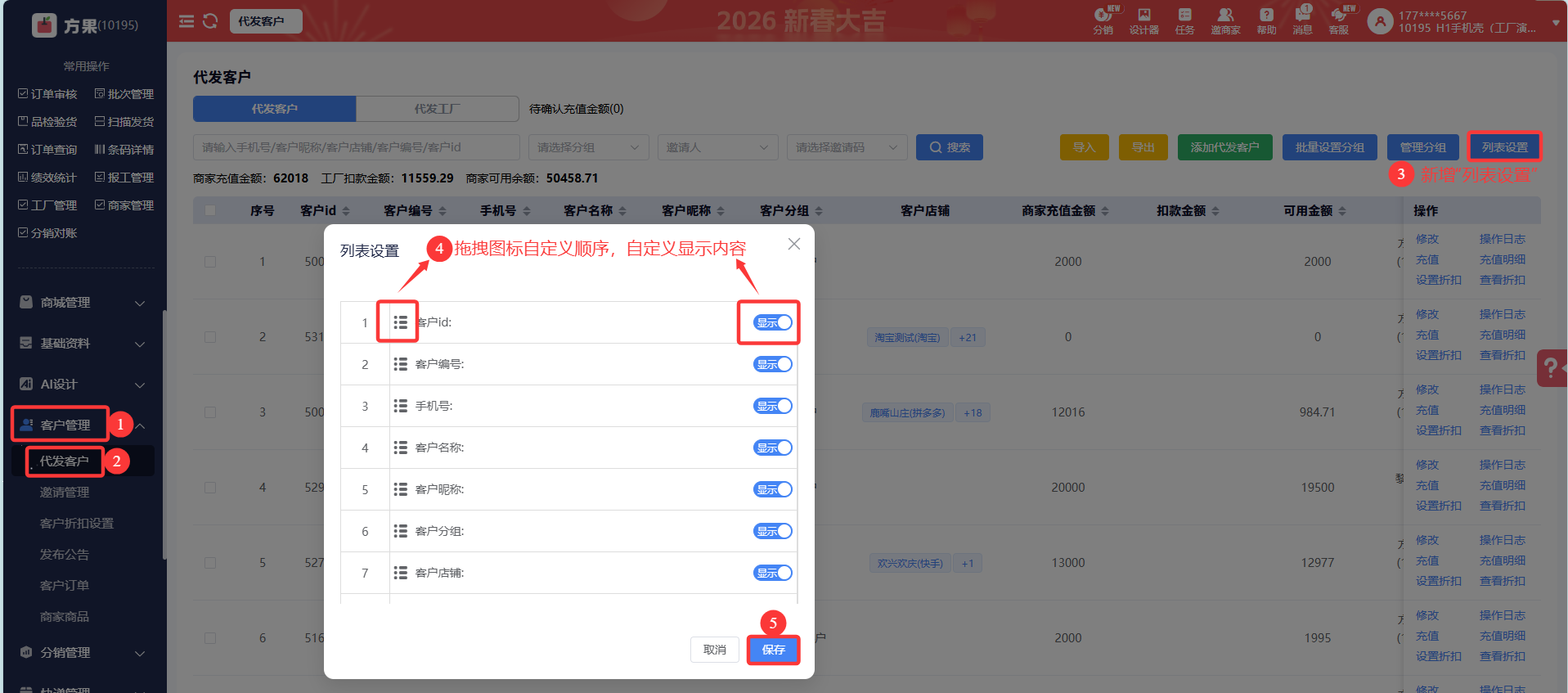Open the 设计器 designer icon
1568x693 pixels.
click(x=1143, y=20)
